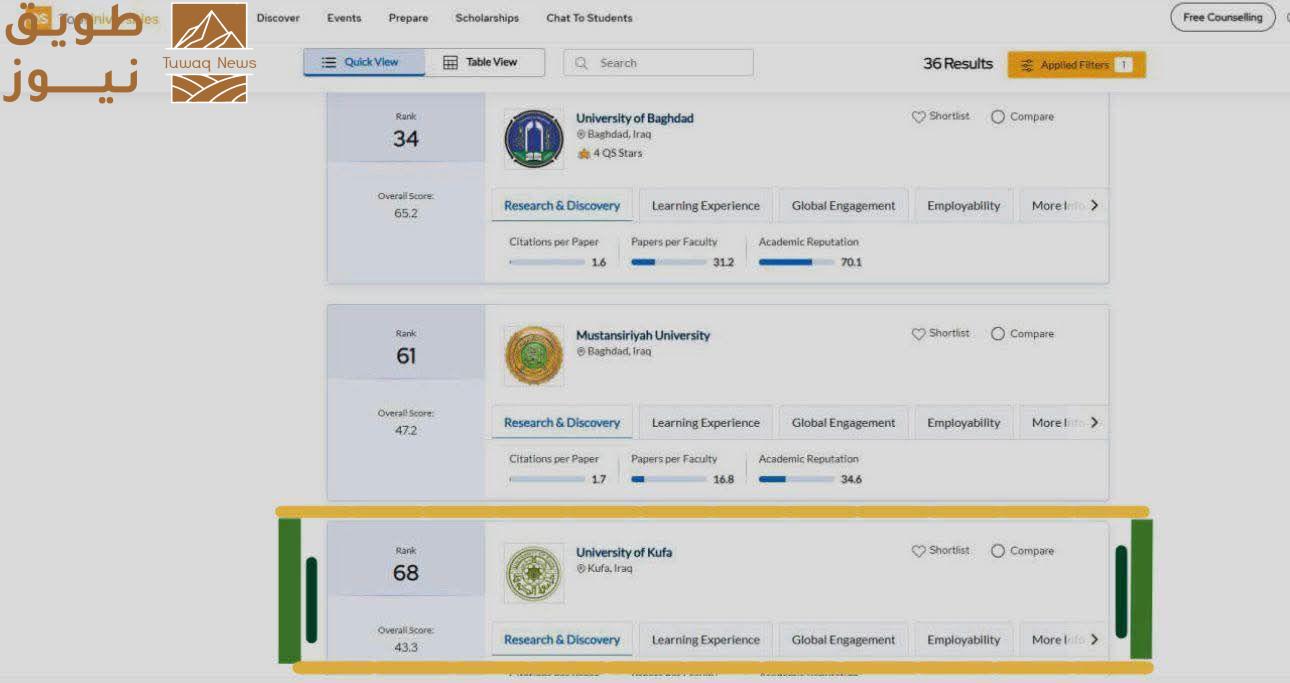
Task: Click heart Shortlist icon for University of Baghdad
Action: click(918, 117)
